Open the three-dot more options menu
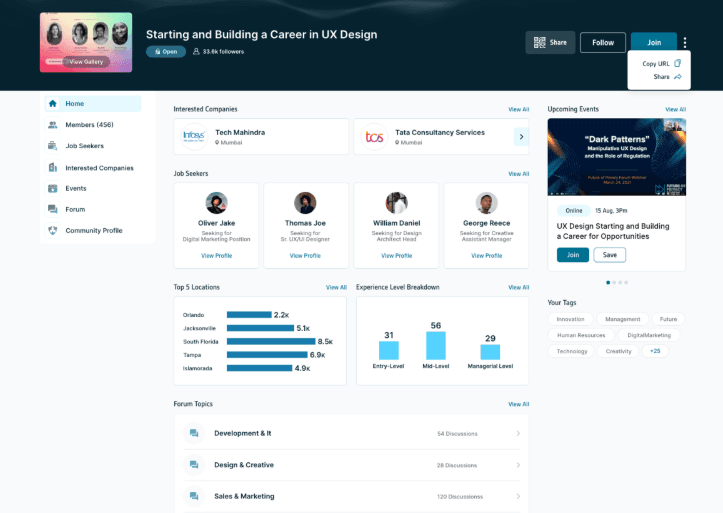The height and width of the screenshot is (513, 723). point(685,42)
